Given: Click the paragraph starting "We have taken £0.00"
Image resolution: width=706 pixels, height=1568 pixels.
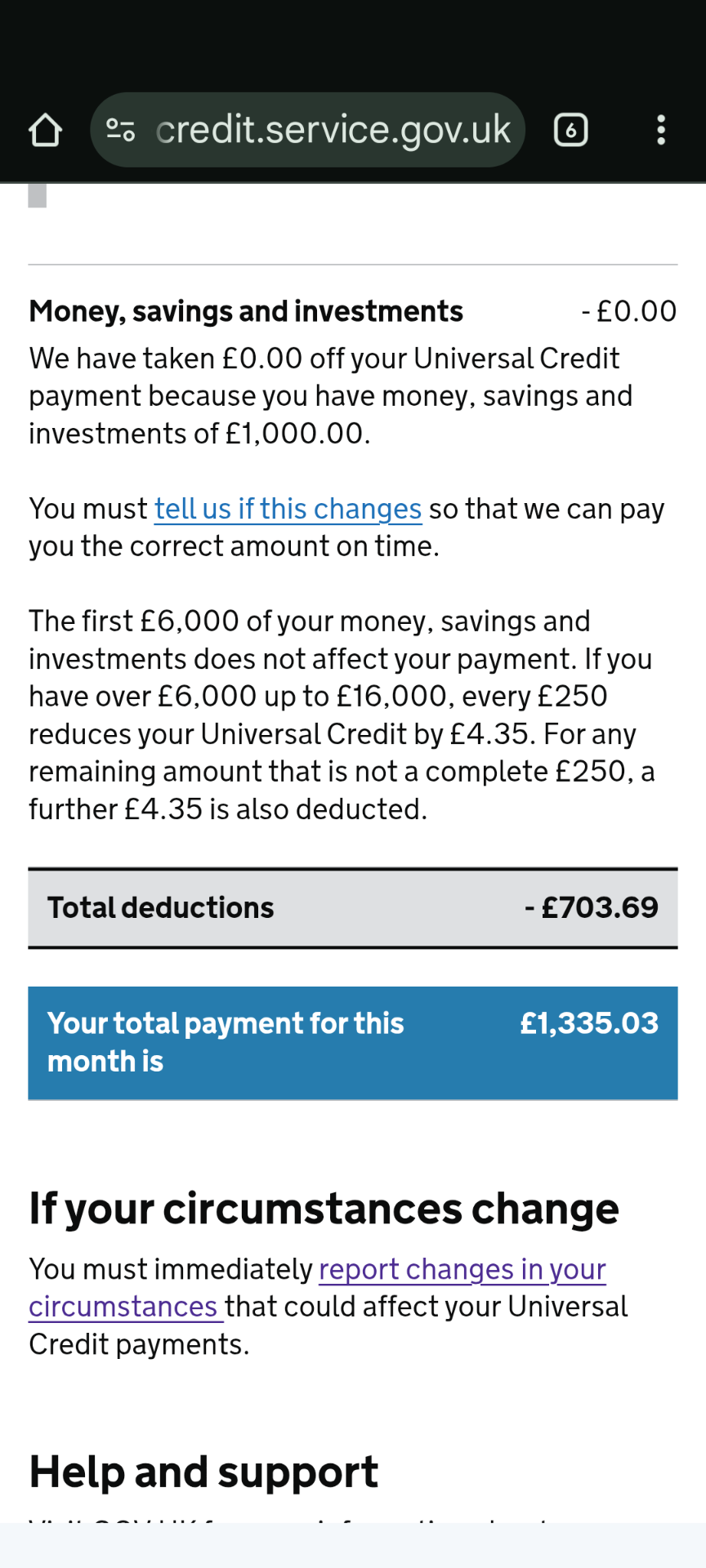Looking at the screenshot, I should (330, 396).
